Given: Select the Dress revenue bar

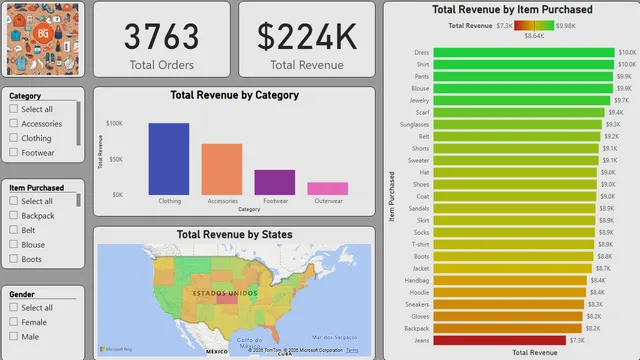Looking at the screenshot, I should click(524, 52).
